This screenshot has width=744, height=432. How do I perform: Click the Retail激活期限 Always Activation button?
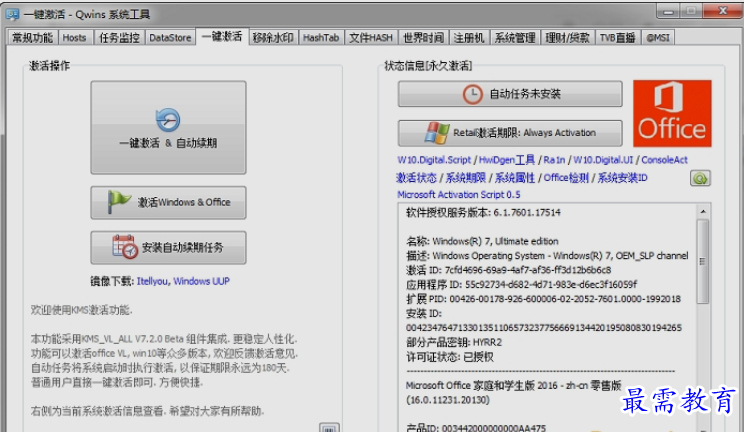[510, 133]
